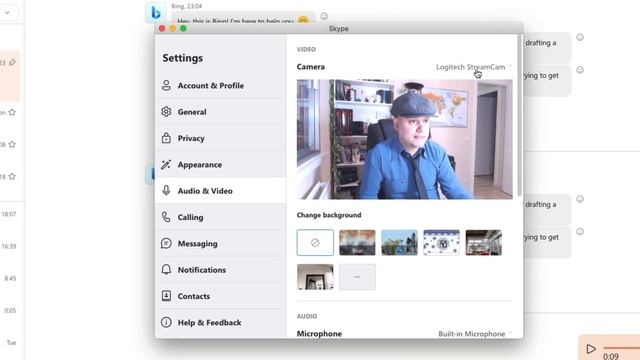Image resolution: width=640 pixels, height=360 pixels.
Task: Click the magic wand icon beside Appearance
Action: coord(166,164)
